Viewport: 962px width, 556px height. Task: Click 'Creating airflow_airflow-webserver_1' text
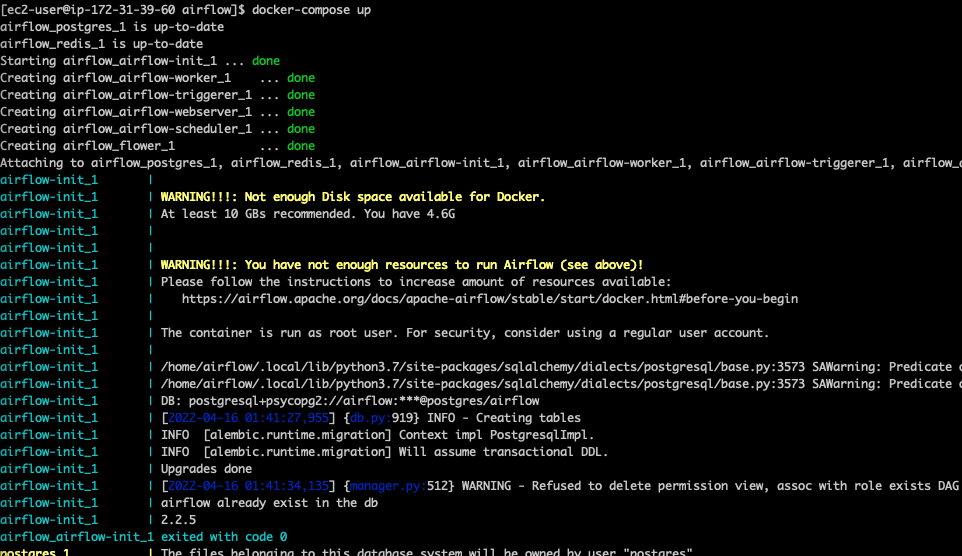click(126, 112)
